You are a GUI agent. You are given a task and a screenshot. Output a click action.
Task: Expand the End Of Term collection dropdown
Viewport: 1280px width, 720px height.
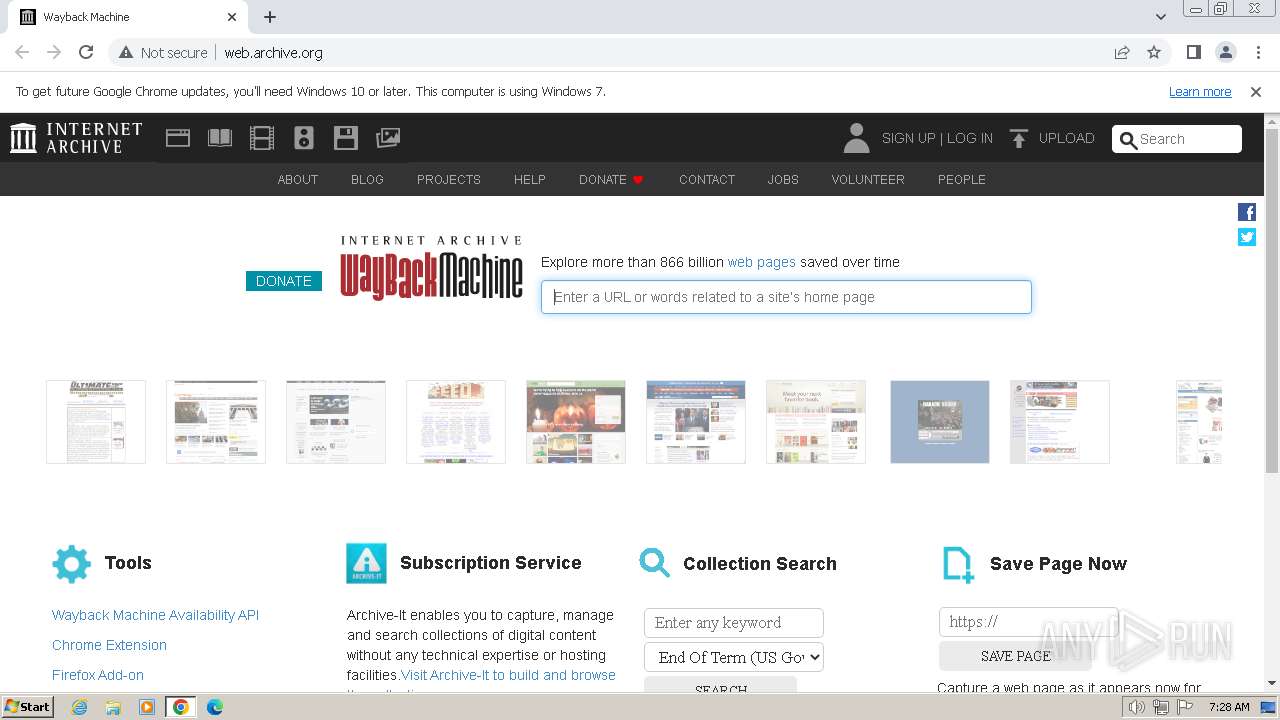(734, 657)
